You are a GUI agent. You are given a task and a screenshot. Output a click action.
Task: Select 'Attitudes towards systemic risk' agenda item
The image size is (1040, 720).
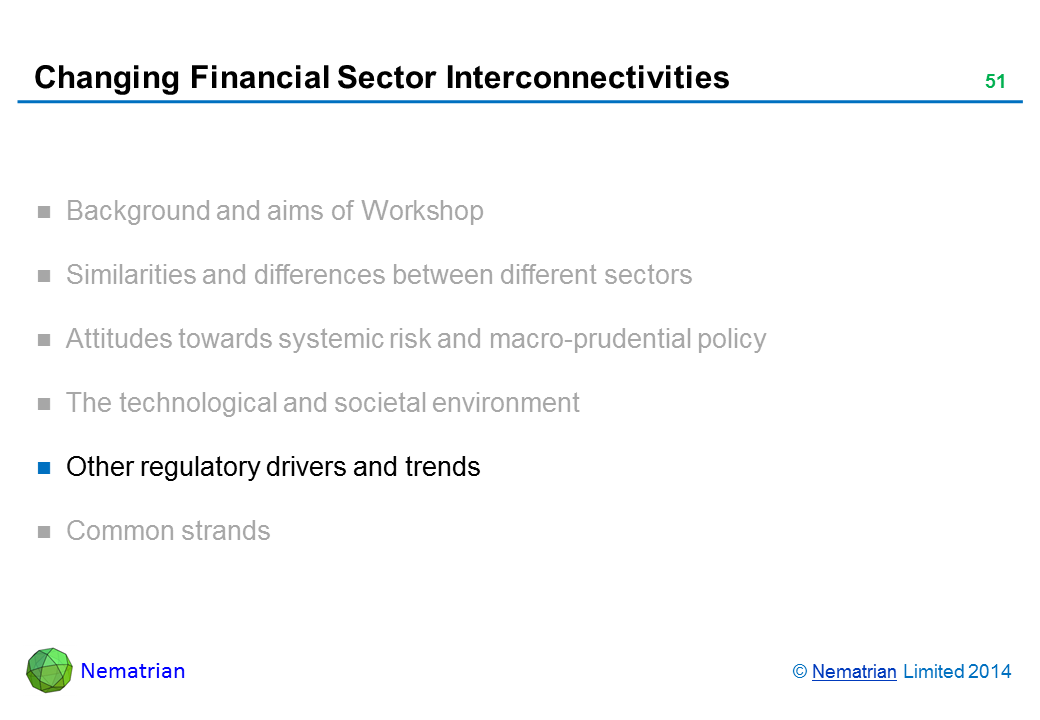tap(415, 339)
